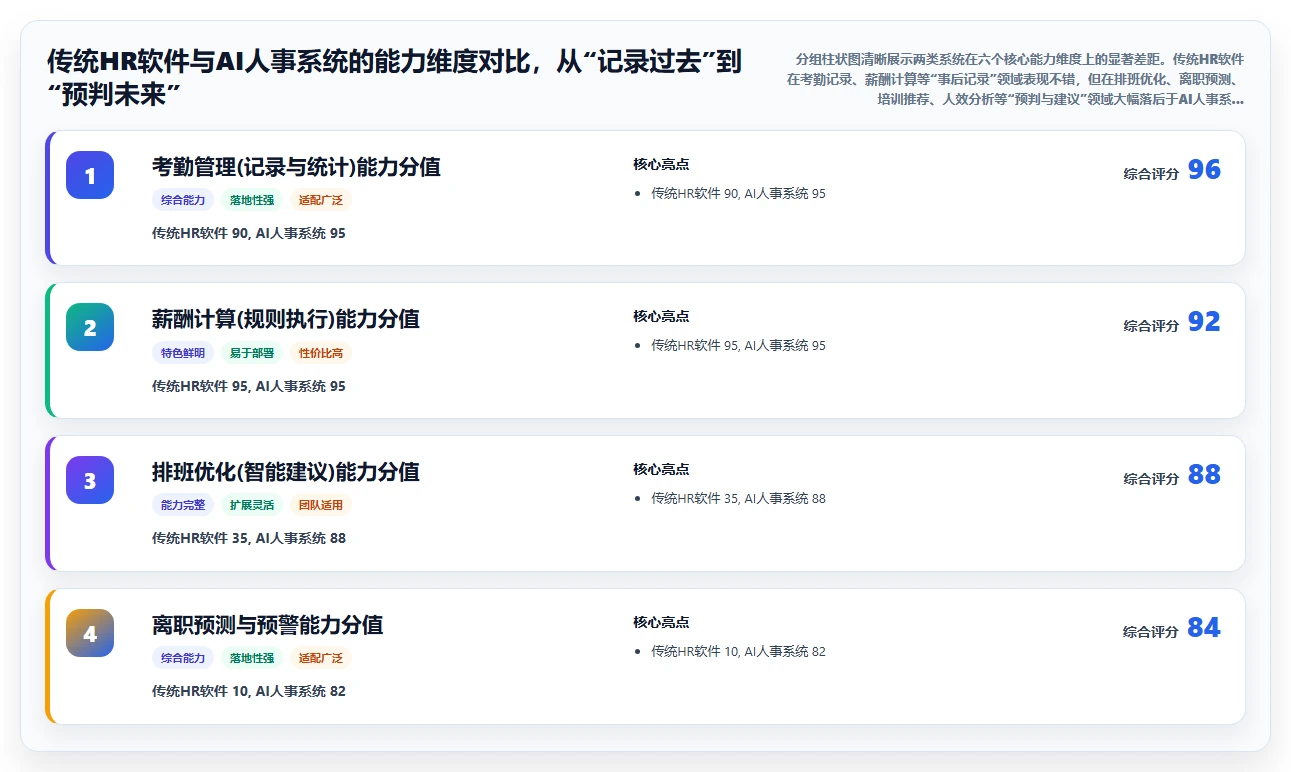
Task: Click the description paragraph starting 分组柱状图
Action: click(1014, 79)
